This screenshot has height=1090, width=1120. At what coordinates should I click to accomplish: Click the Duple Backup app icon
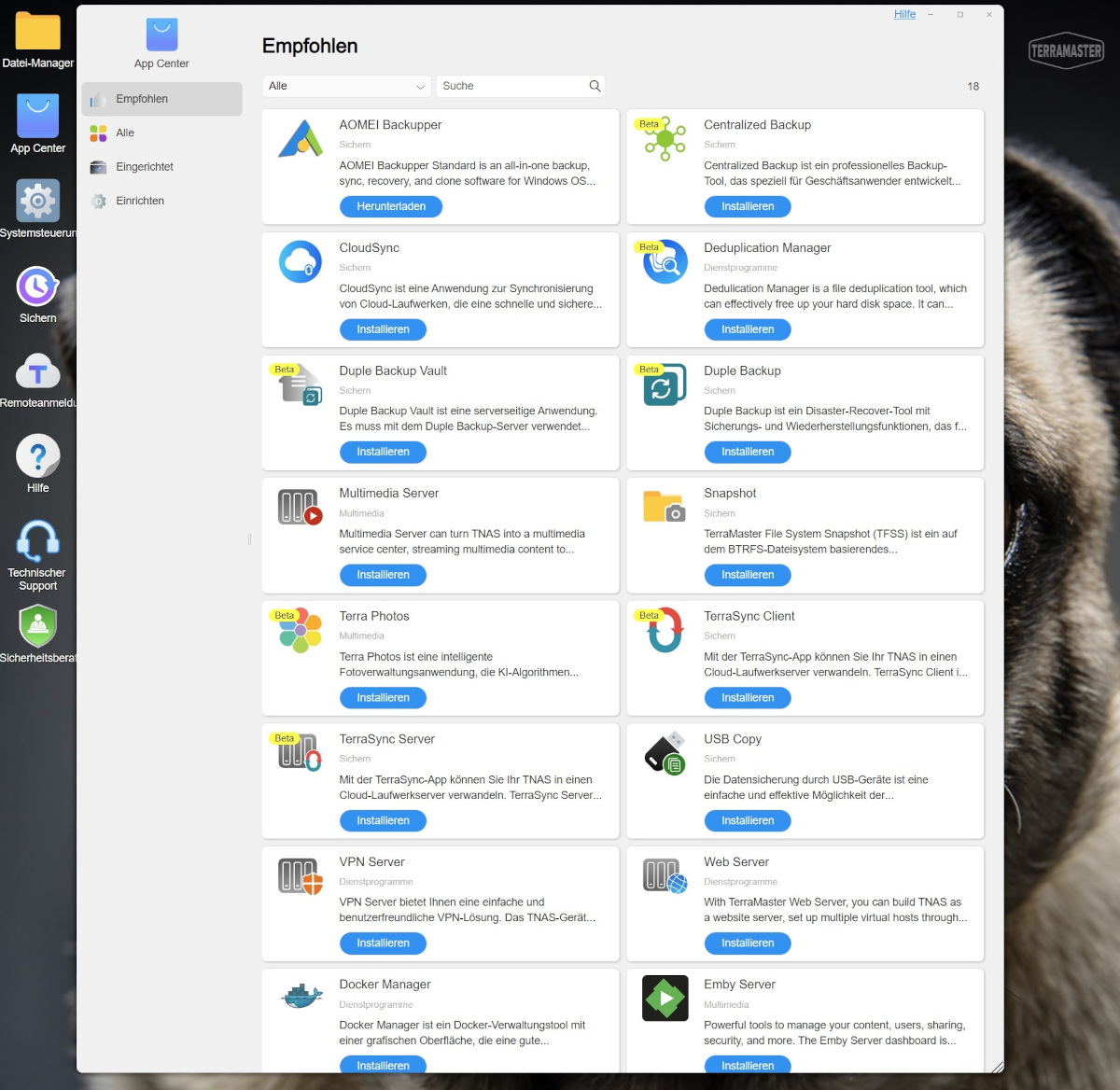coord(665,385)
